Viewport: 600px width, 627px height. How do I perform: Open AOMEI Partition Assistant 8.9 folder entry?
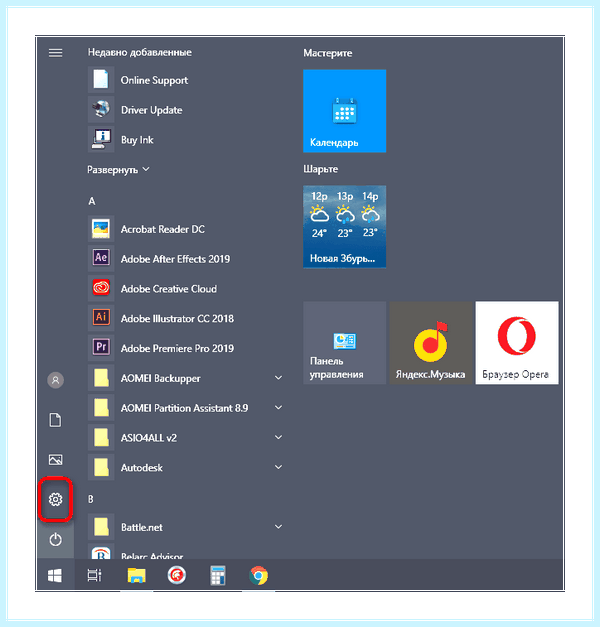click(185, 408)
